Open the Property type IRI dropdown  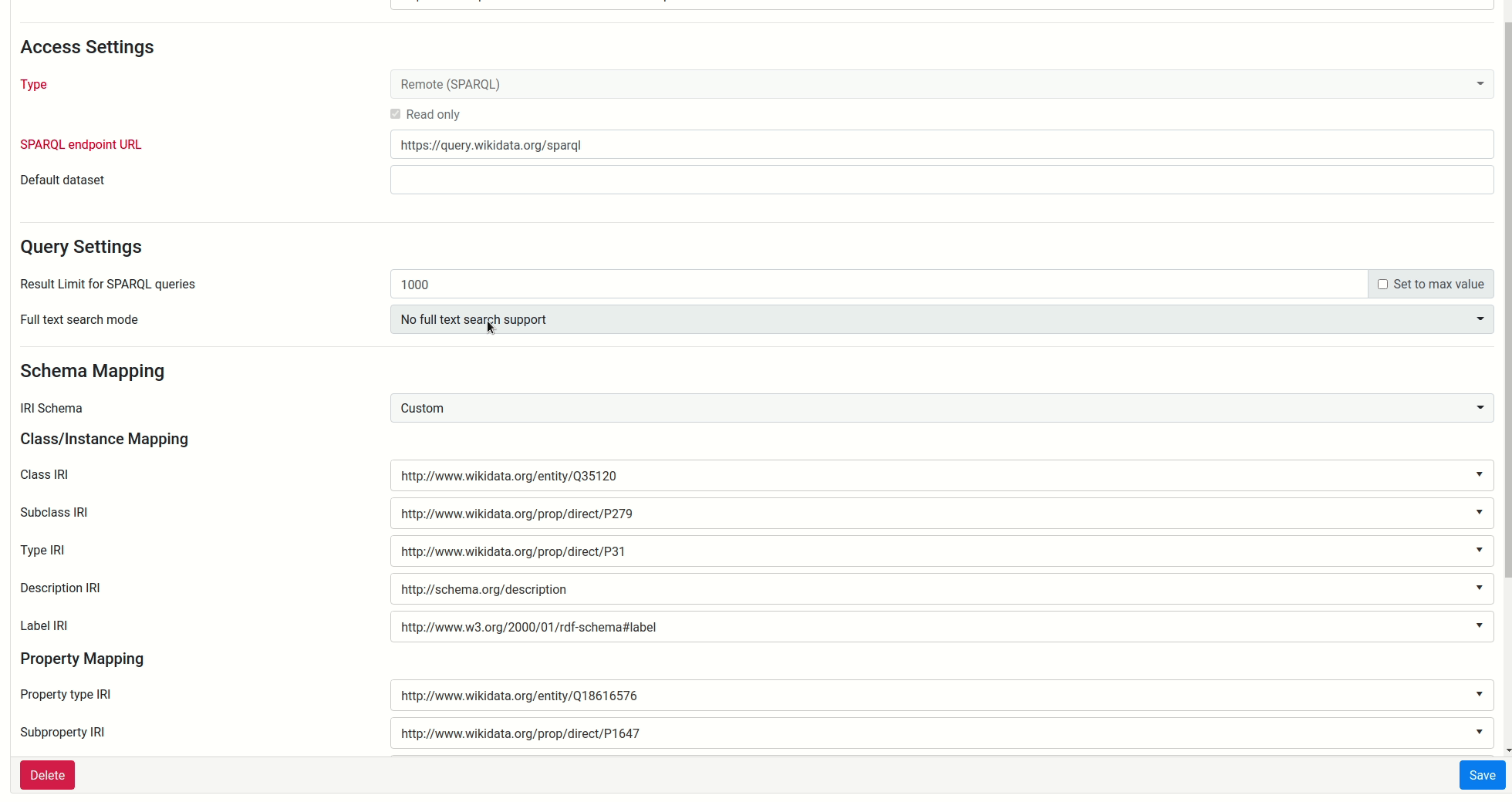pyautogui.click(x=1479, y=694)
